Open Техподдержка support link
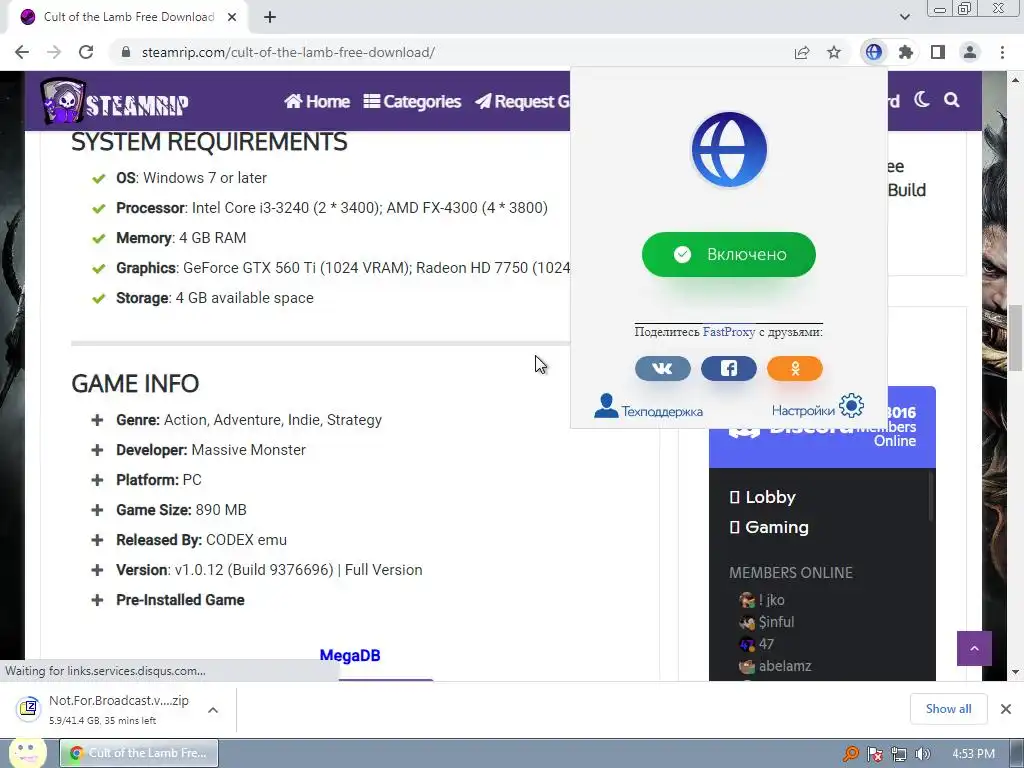 point(648,408)
